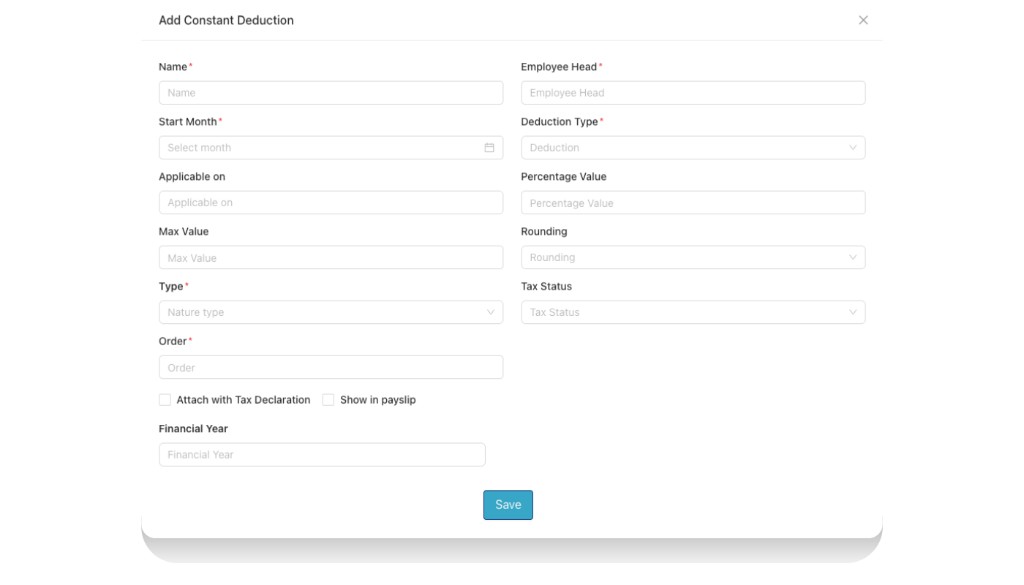Open the Tax Status selection dropdown
This screenshot has width=1024, height=585.
(690, 312)
